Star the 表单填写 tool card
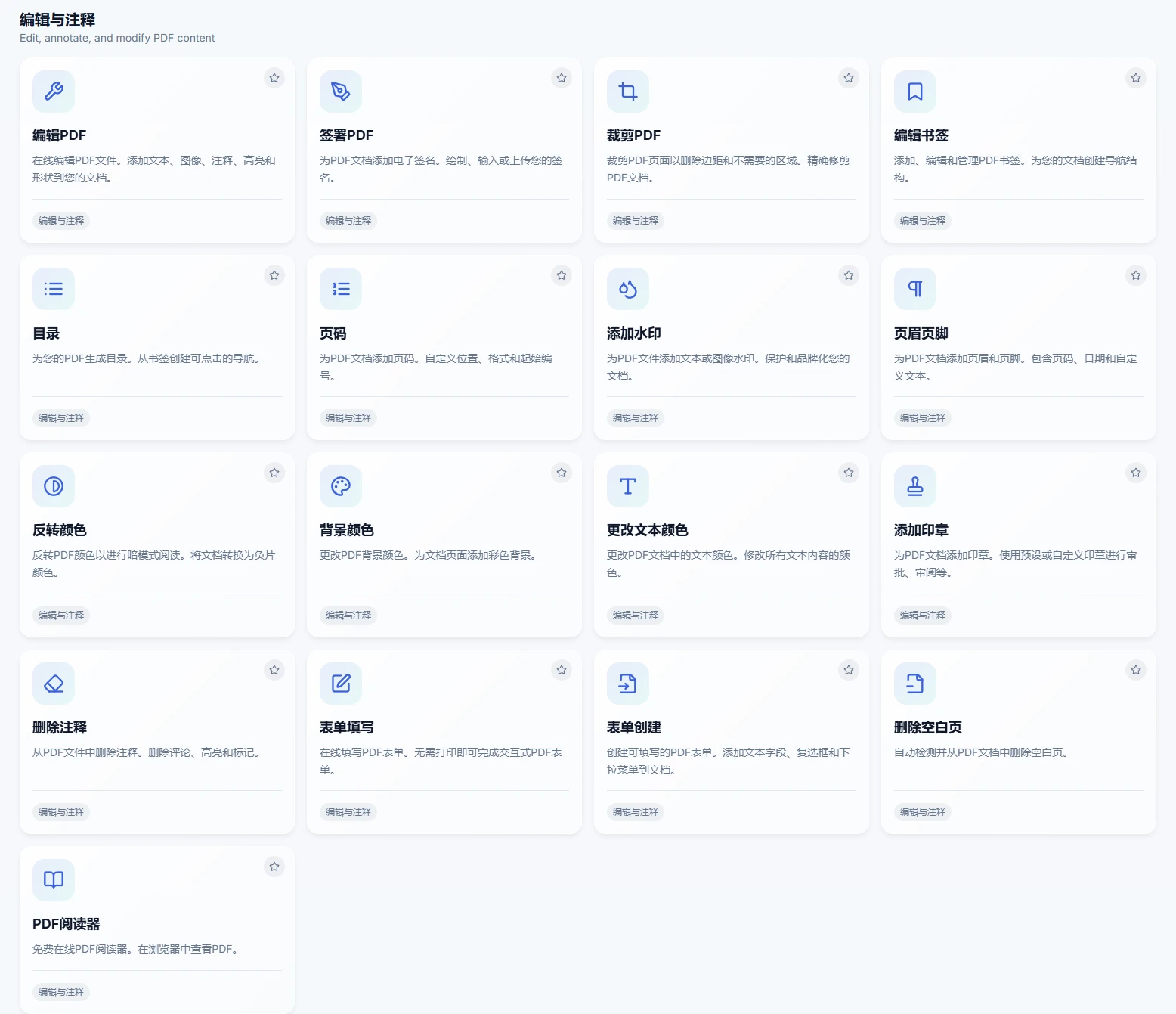This screenshot has width=1176, height=1014. click(562, 670)
